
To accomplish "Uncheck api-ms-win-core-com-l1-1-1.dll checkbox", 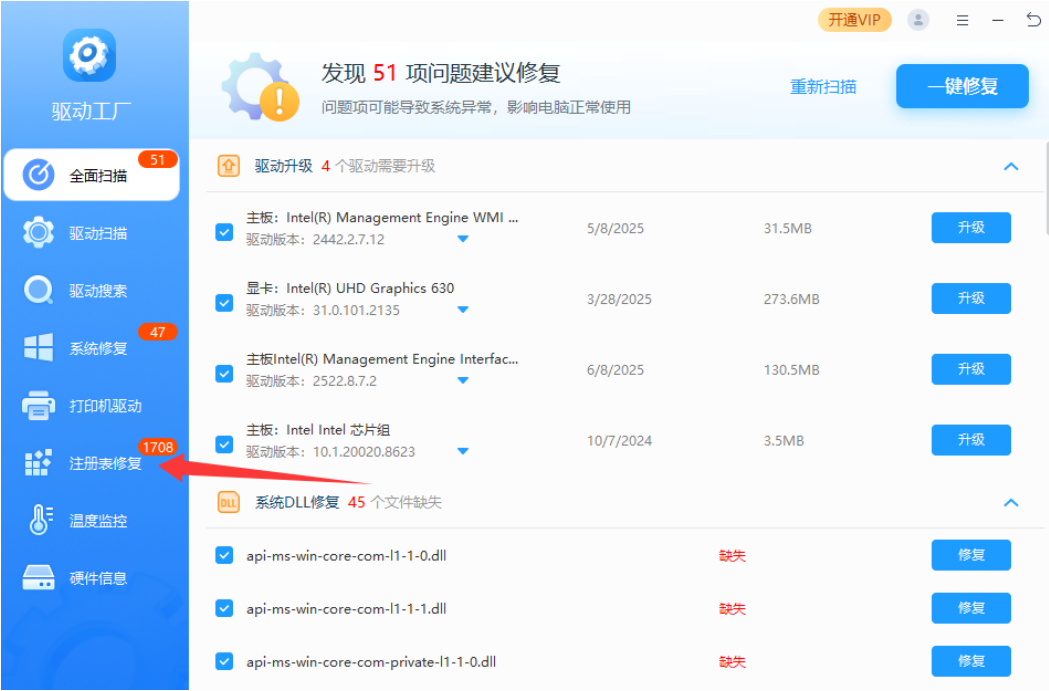I will pyautogui.click(x=224, y=608).
